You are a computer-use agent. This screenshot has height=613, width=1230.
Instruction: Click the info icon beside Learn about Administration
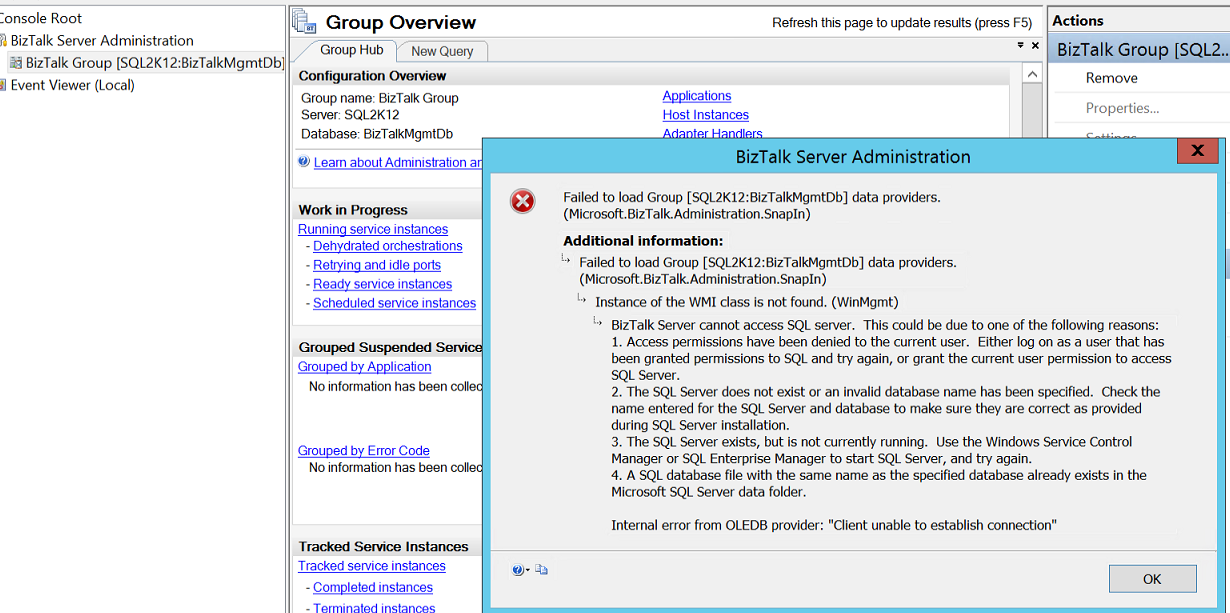tap(303, 161)
